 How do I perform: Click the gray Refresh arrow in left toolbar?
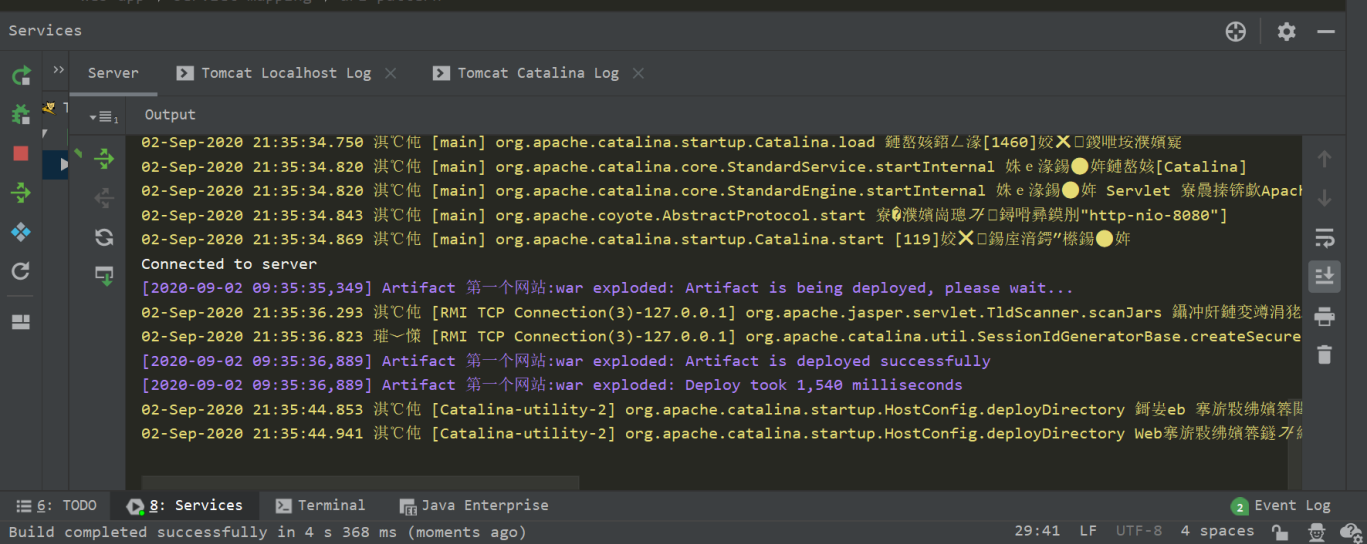coord(21,271)
